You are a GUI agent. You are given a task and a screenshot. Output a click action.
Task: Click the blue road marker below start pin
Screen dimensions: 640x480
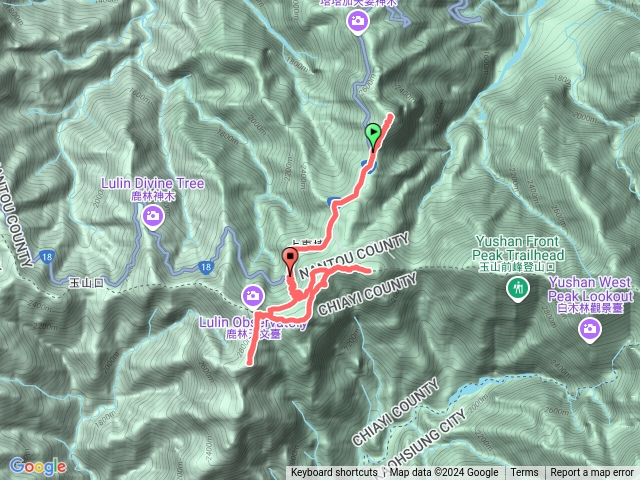pyautogui.click(x=369, y=166)
